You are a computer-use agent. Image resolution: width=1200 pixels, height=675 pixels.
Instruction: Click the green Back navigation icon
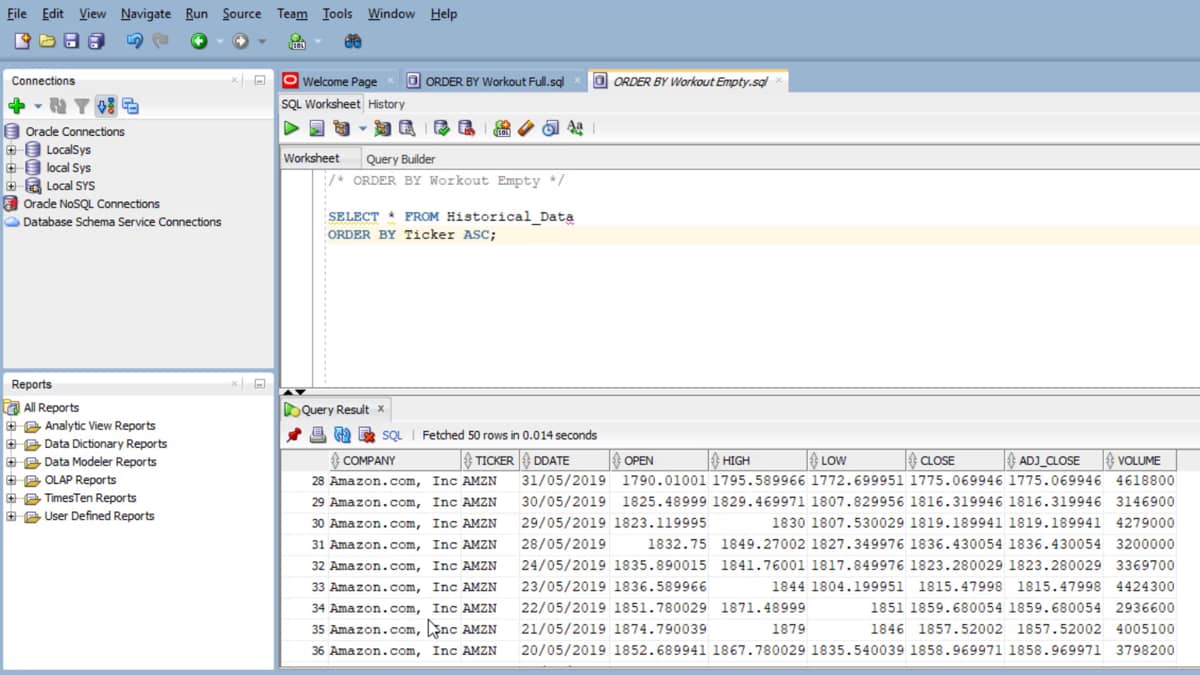(x=199, y=41)
